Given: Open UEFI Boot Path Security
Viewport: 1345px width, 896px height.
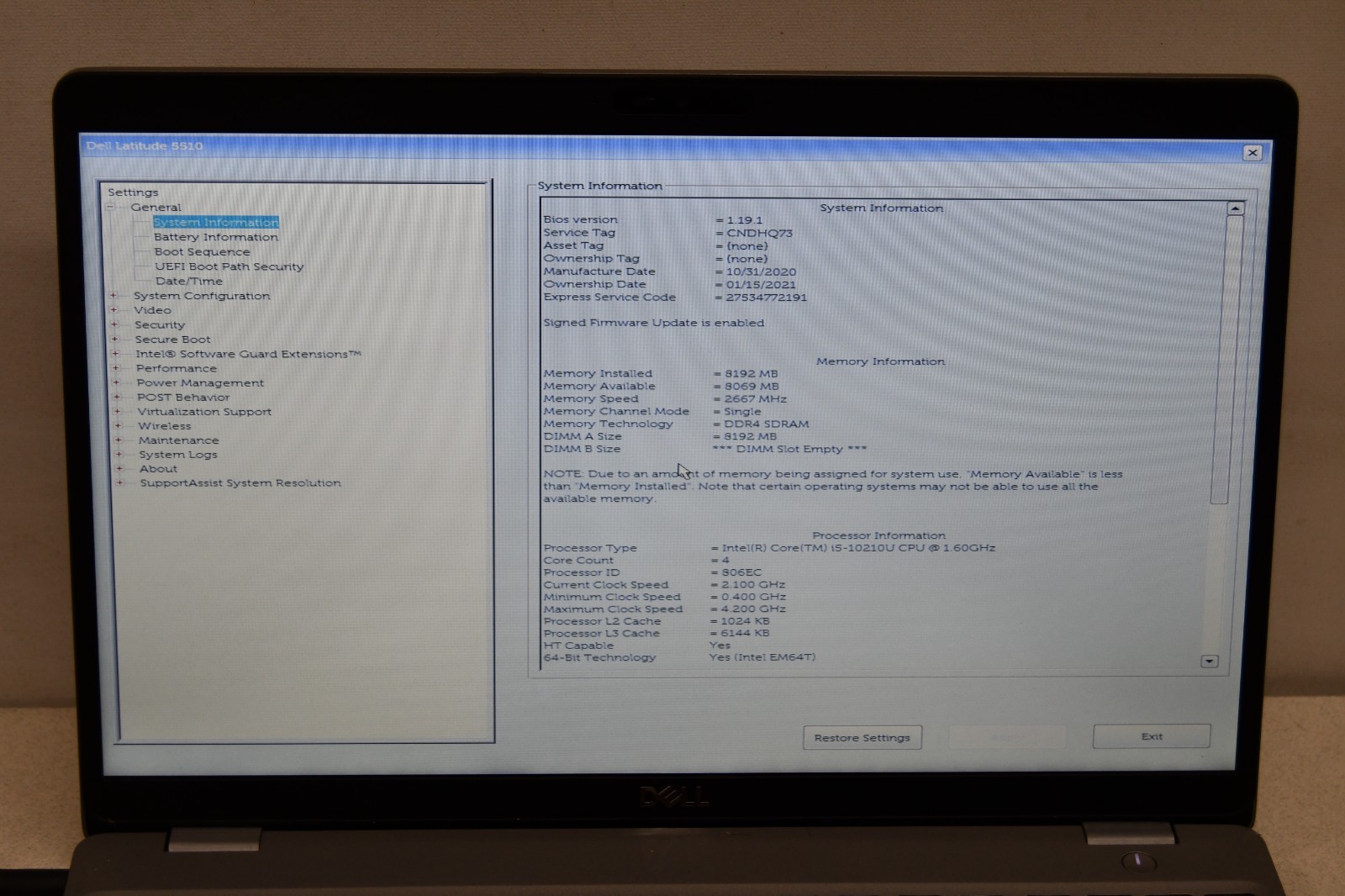Looking at the screenshot, I should coord(229,266).
